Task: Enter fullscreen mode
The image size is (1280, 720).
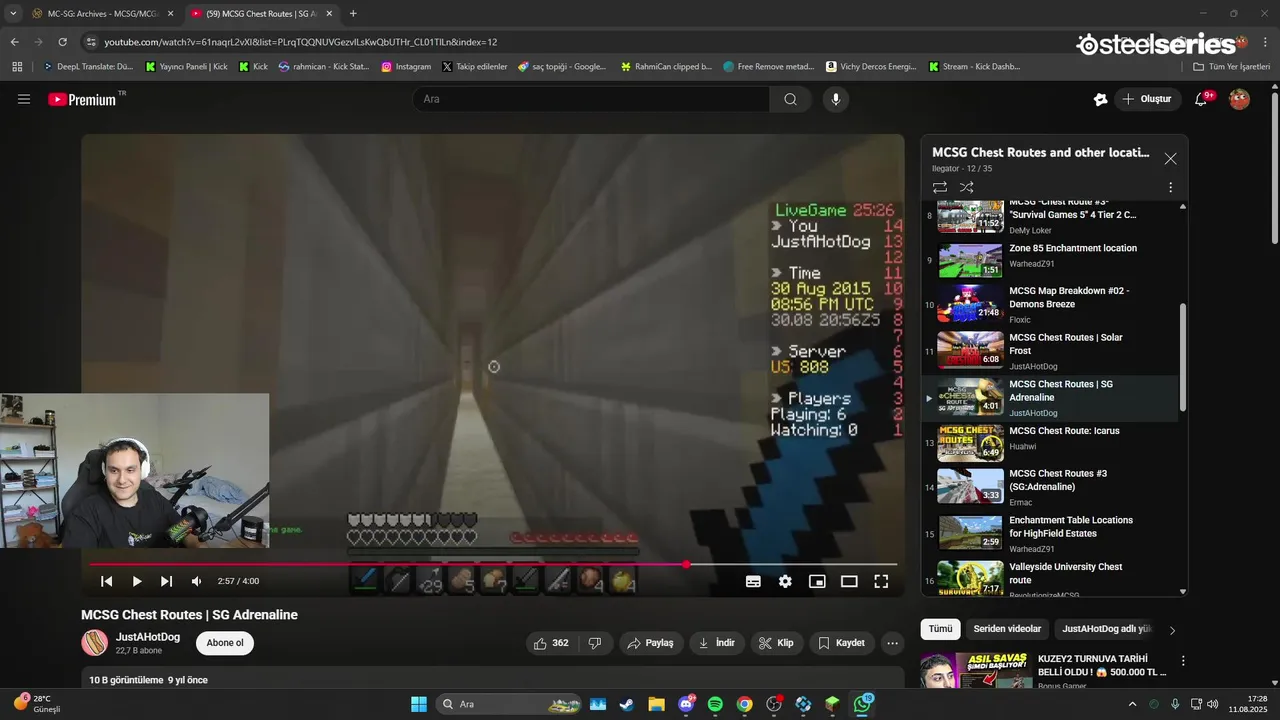Action: [881, 581]
